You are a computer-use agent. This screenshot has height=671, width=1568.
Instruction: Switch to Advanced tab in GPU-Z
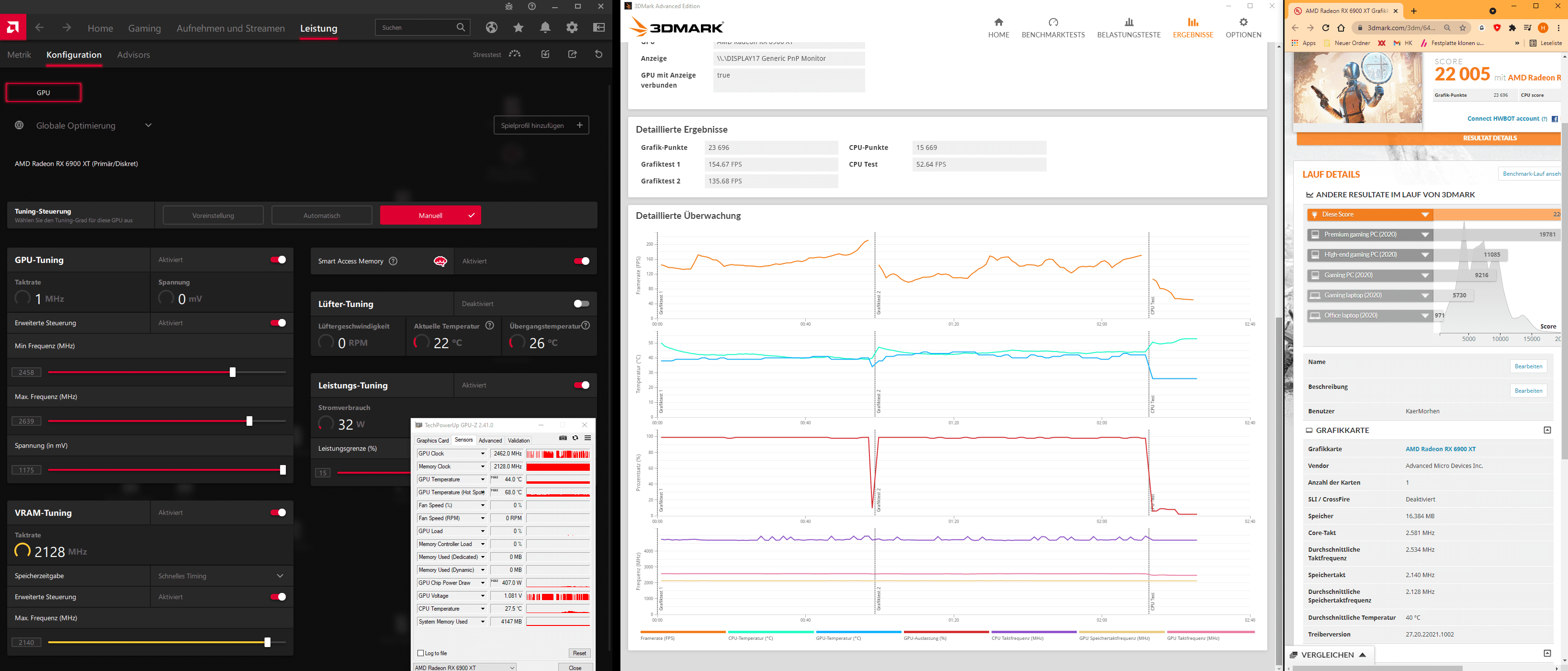(x=490, y=440)
